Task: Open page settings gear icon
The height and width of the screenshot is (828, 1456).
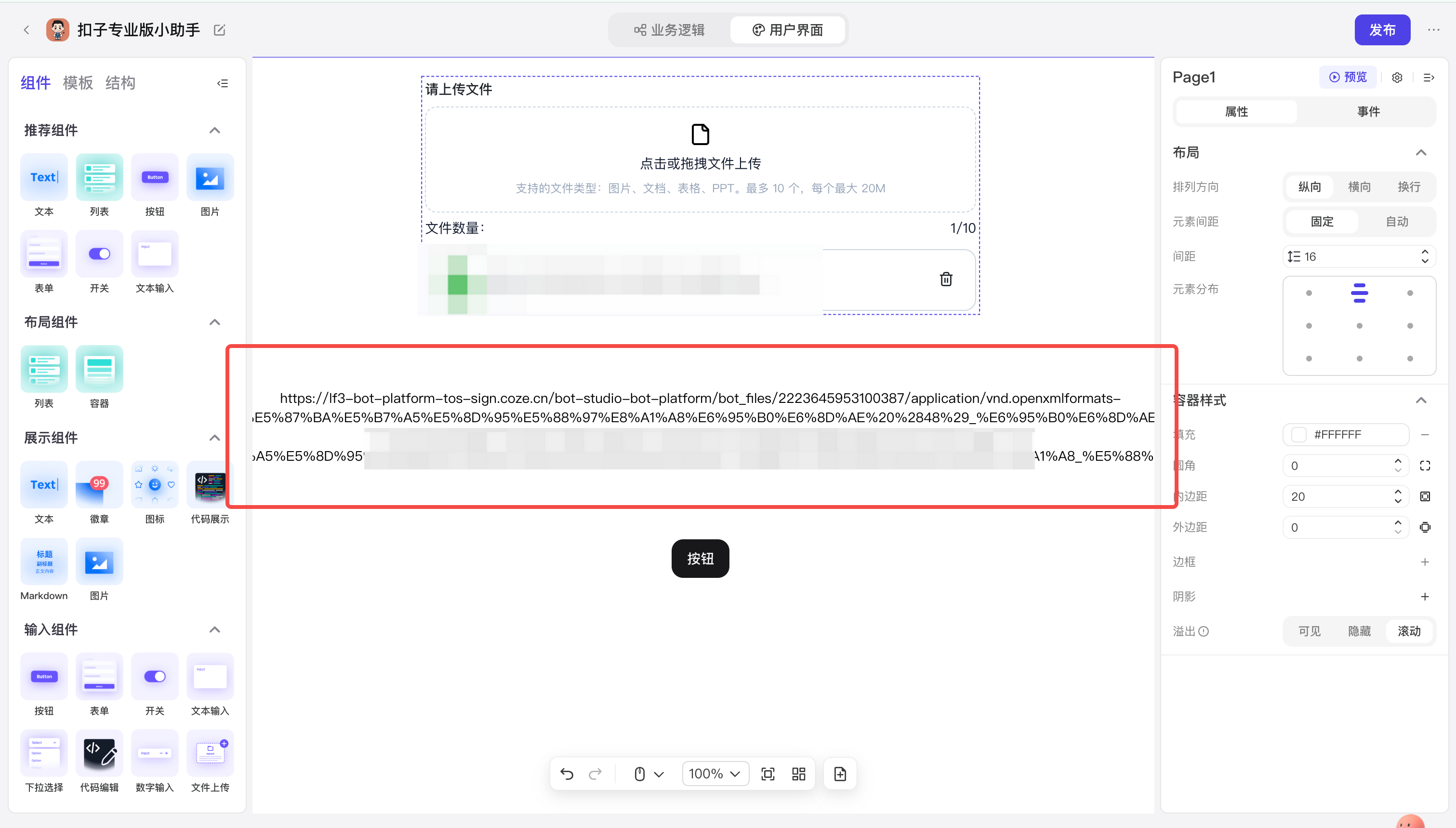Action: point(1398,77)
